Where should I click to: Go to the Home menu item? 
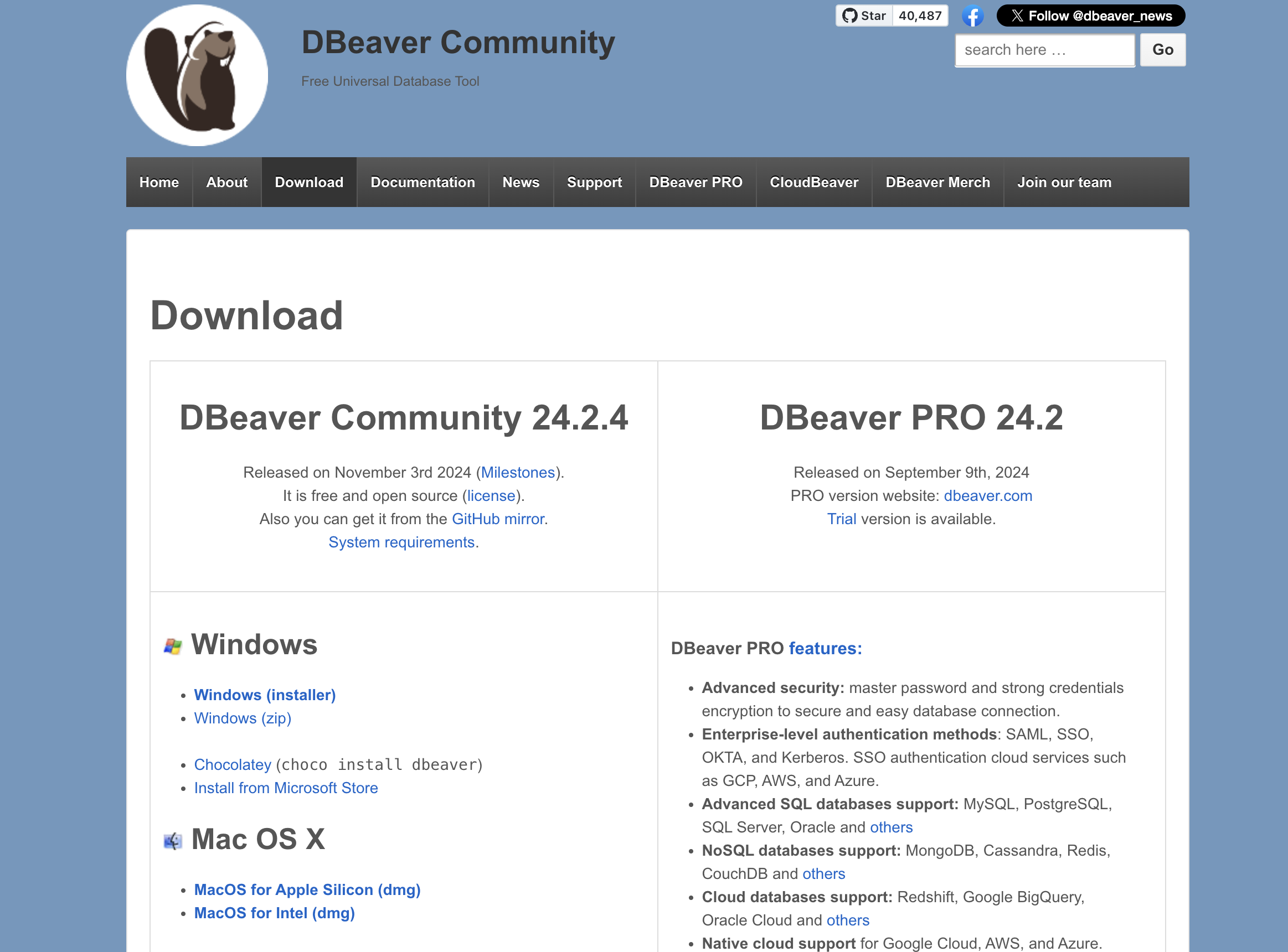[x=159, y=182]
